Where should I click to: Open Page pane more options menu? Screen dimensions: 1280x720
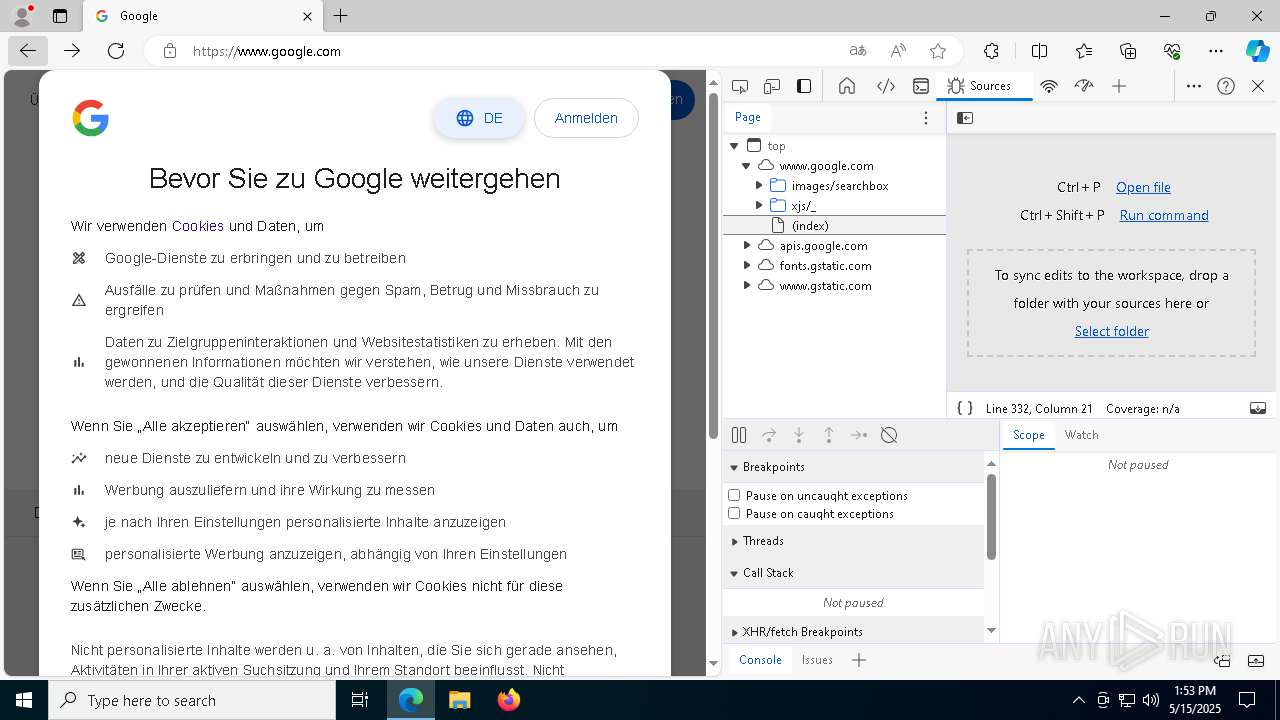click(926, 118)
